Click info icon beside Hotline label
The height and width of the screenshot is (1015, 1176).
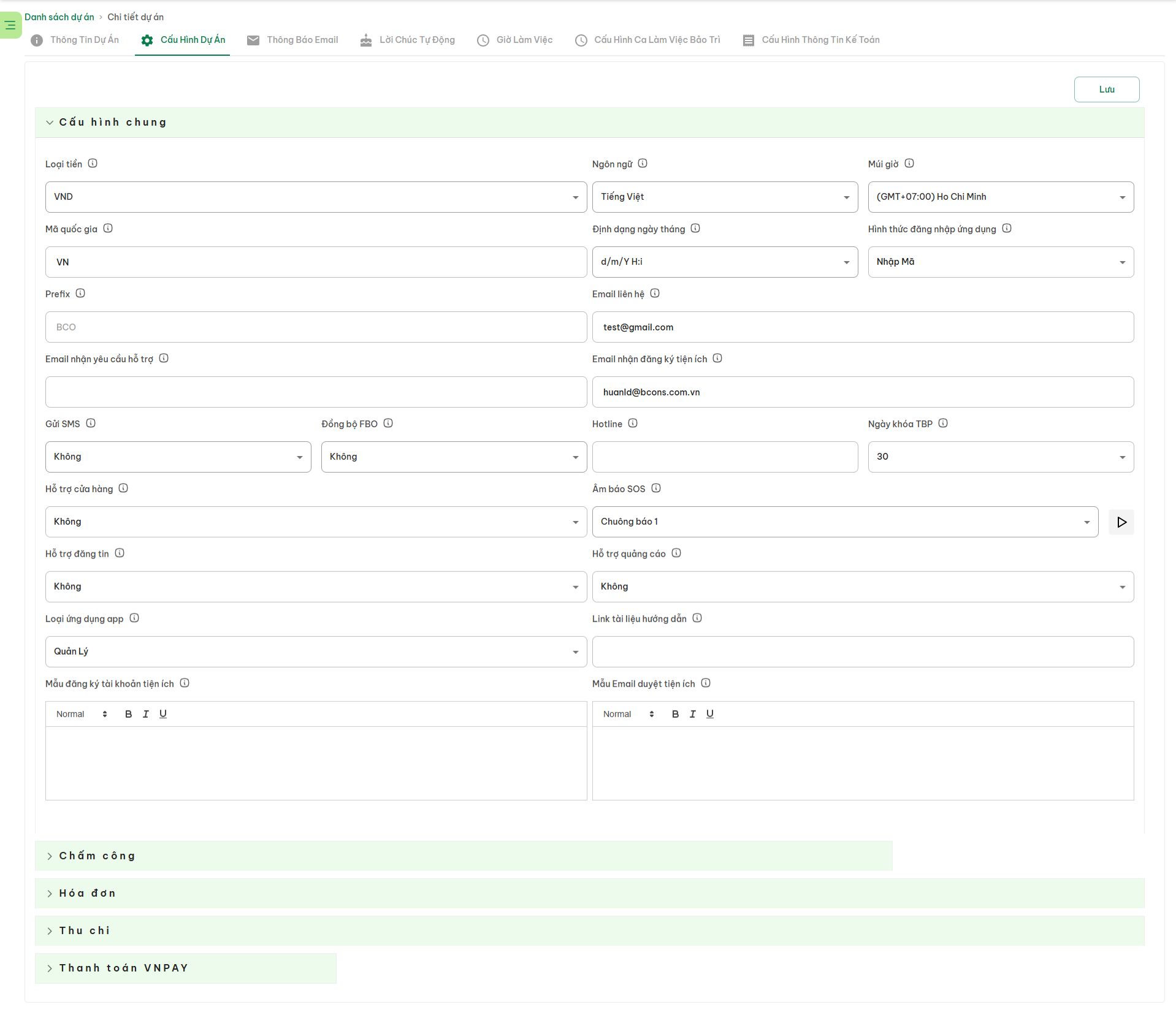pos(633,424)
